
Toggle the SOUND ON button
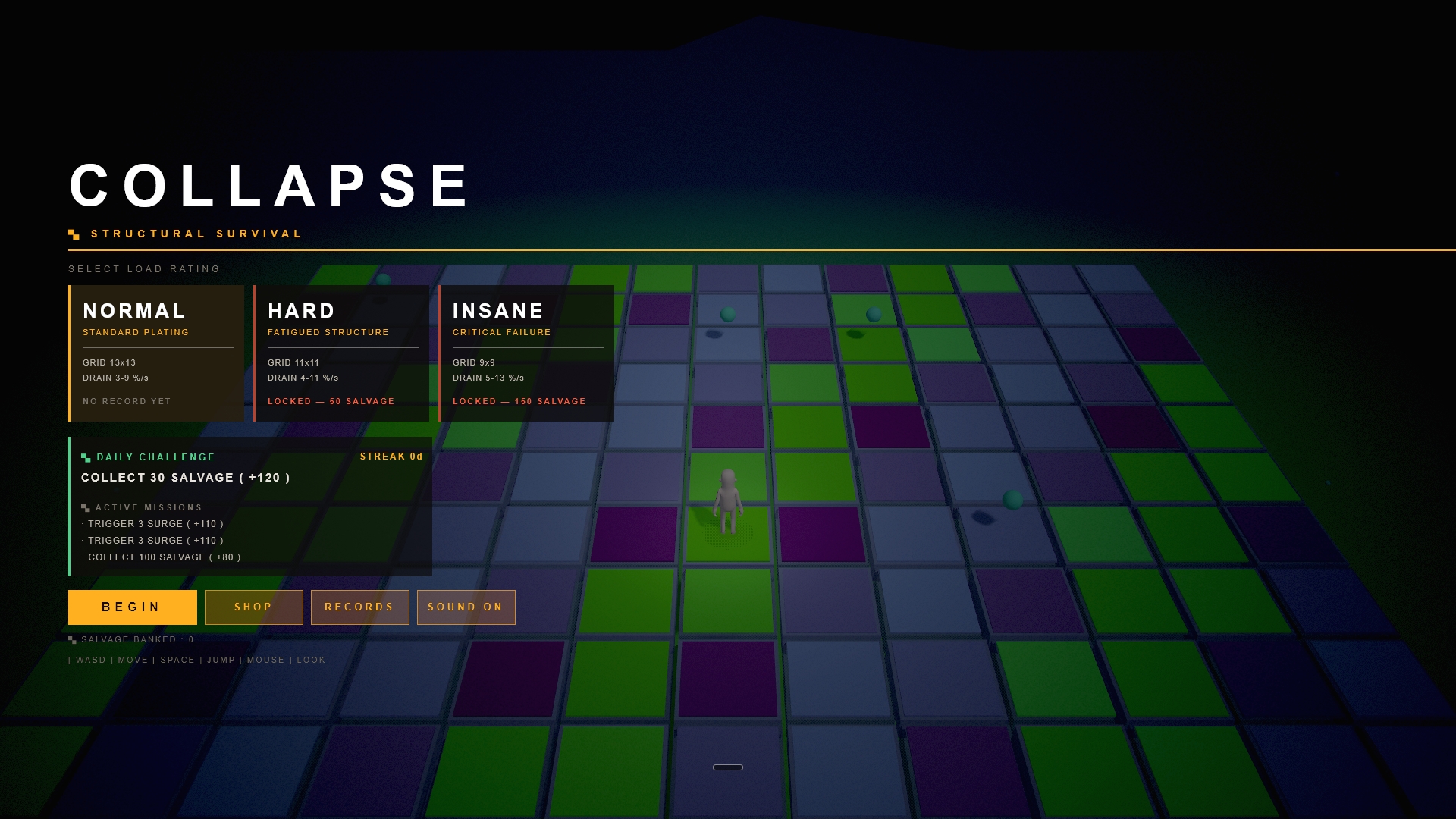click(x=466, y=607)
